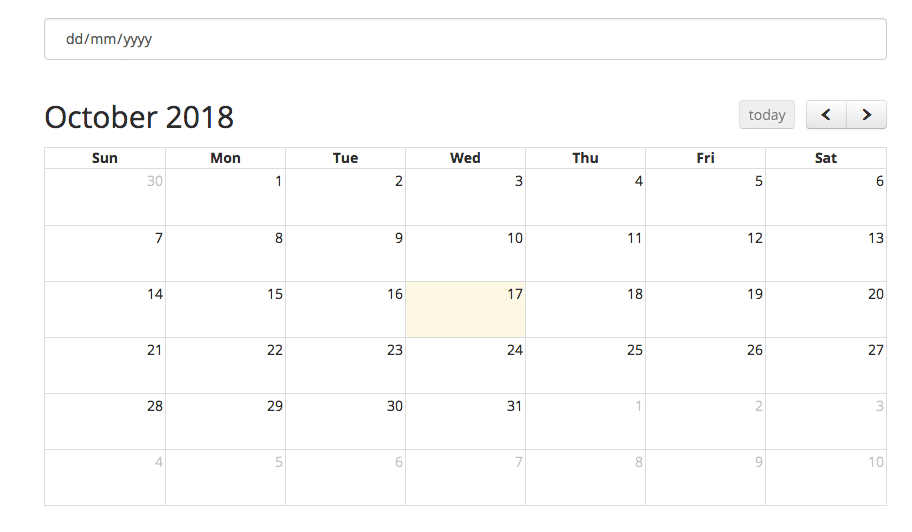Click the today button
Viewport: 912px width, 532px height.
pyautogui.click(x=767, y=115)
